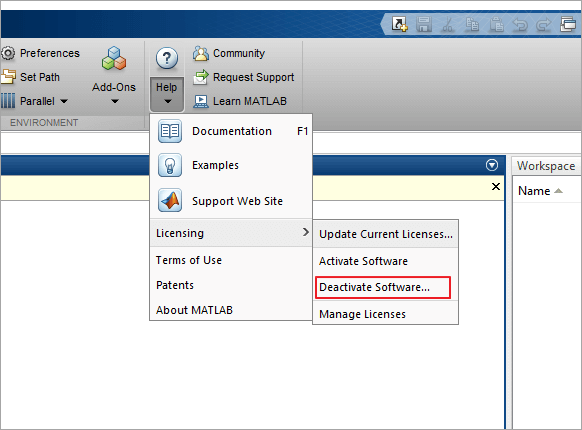Image resolution: width=582 pixels, height=430 pixels.
Task: Click the Preferences label
Action: click(50, 53)
